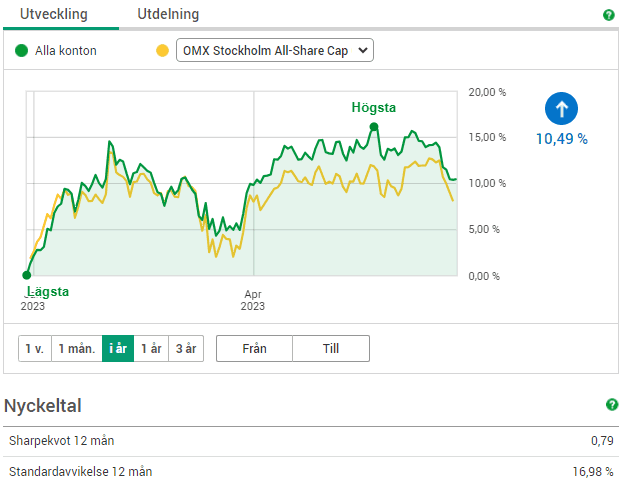Image resolution: width=625 pixels, height=486 pixels.
Task: Choose the 1 mån. period button
Action: [77, 348]
